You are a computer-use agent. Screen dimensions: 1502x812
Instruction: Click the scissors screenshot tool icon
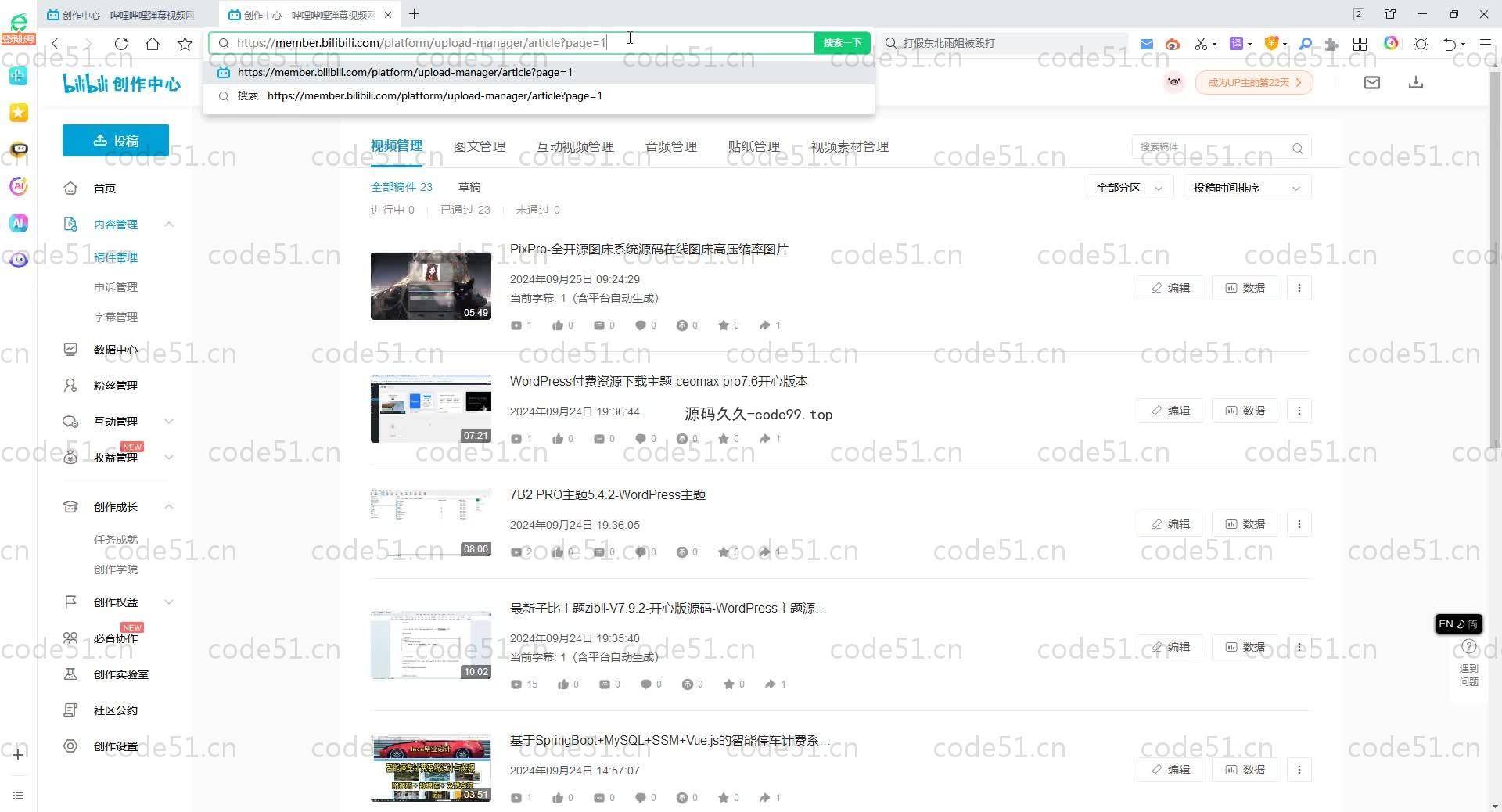(x=1201, y=44)
